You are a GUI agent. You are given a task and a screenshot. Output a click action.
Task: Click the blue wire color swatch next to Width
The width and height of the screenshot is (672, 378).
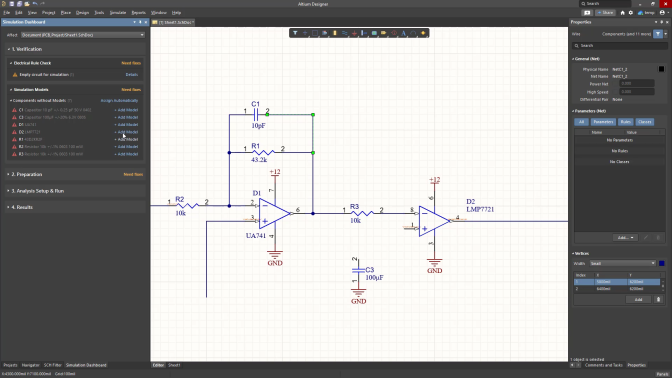click(x=662, y=263)
